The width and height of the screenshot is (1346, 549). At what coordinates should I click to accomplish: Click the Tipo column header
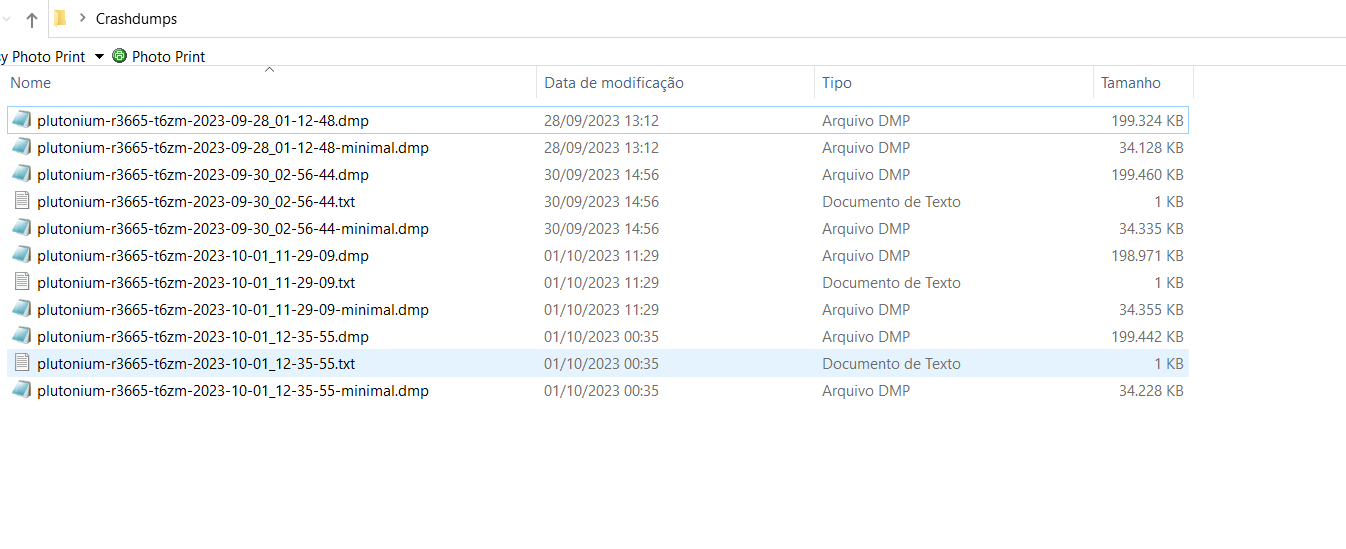(836, 83)
